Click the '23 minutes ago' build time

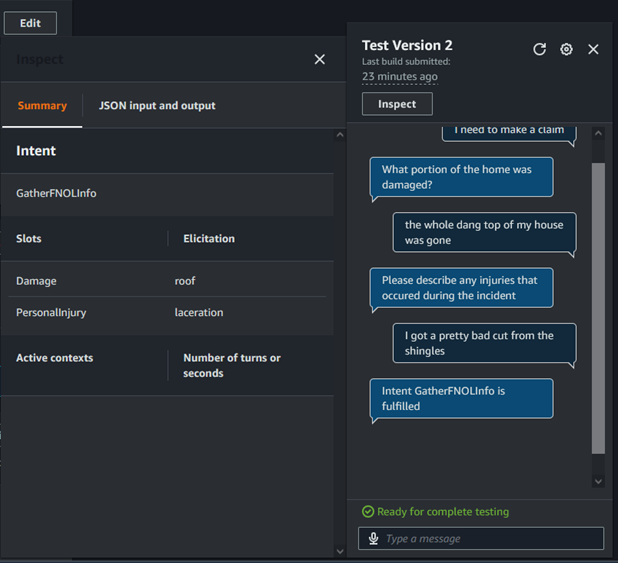[x=399, y=76]
